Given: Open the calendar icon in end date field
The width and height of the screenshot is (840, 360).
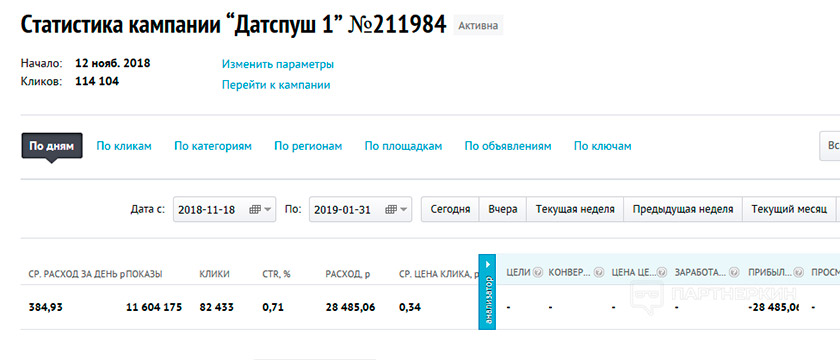Looking at the screenshot, I should [x=391, y=209].
